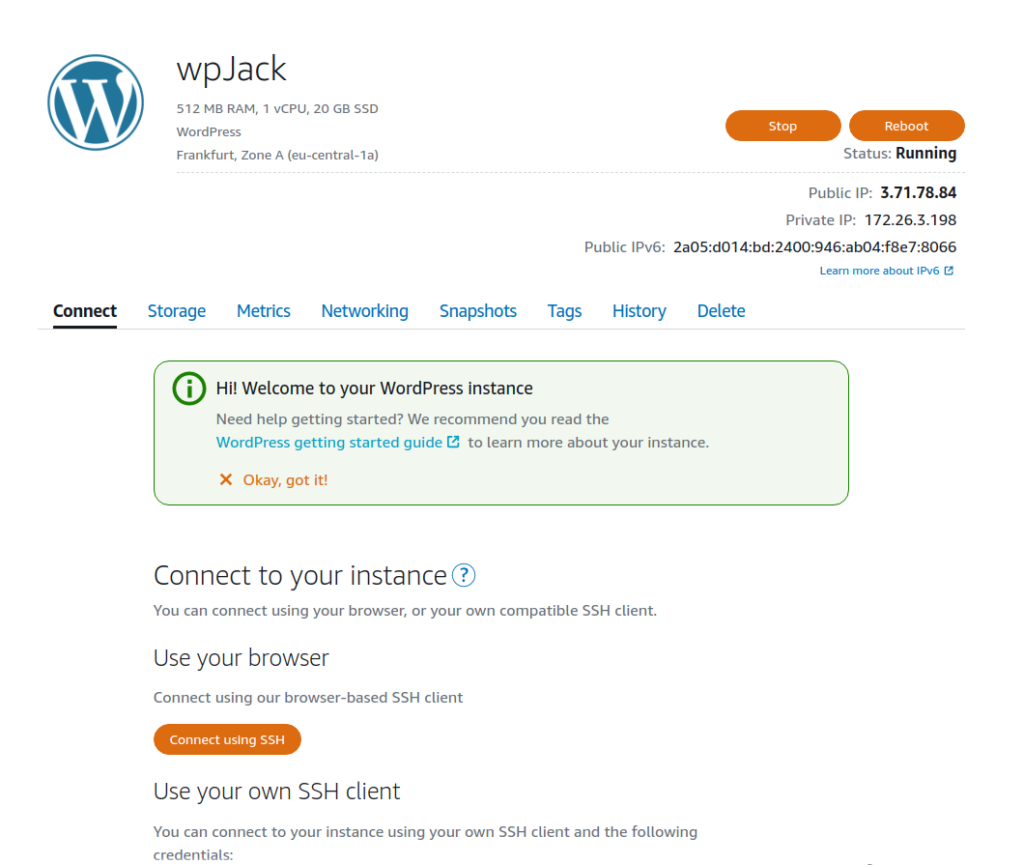Open the Metrics tab
The height and width of the screenshot is (865, 1024).
[263, 311]
